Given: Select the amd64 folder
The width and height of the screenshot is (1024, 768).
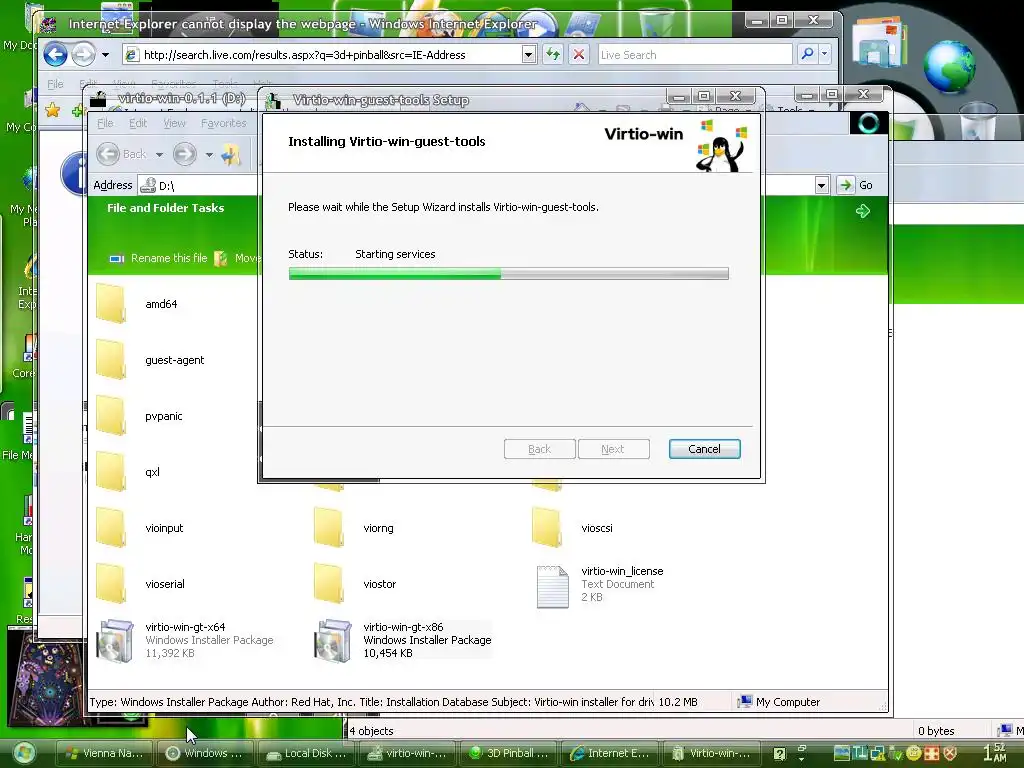Looking at the screenshot, I should click(x=136, y=304).
